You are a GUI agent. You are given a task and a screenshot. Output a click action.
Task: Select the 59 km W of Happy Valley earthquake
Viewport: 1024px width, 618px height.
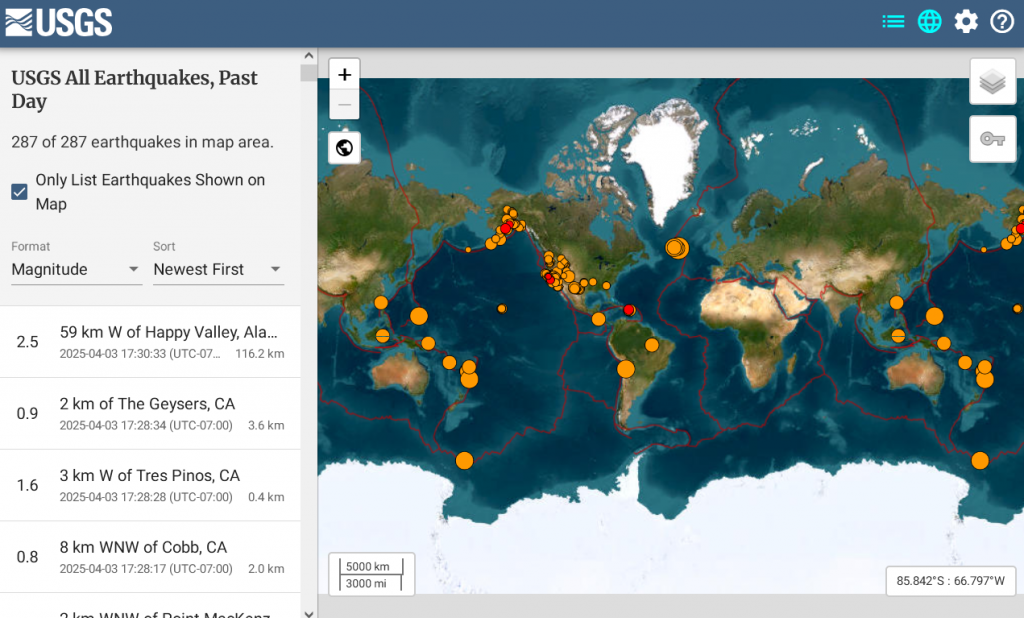150,342
